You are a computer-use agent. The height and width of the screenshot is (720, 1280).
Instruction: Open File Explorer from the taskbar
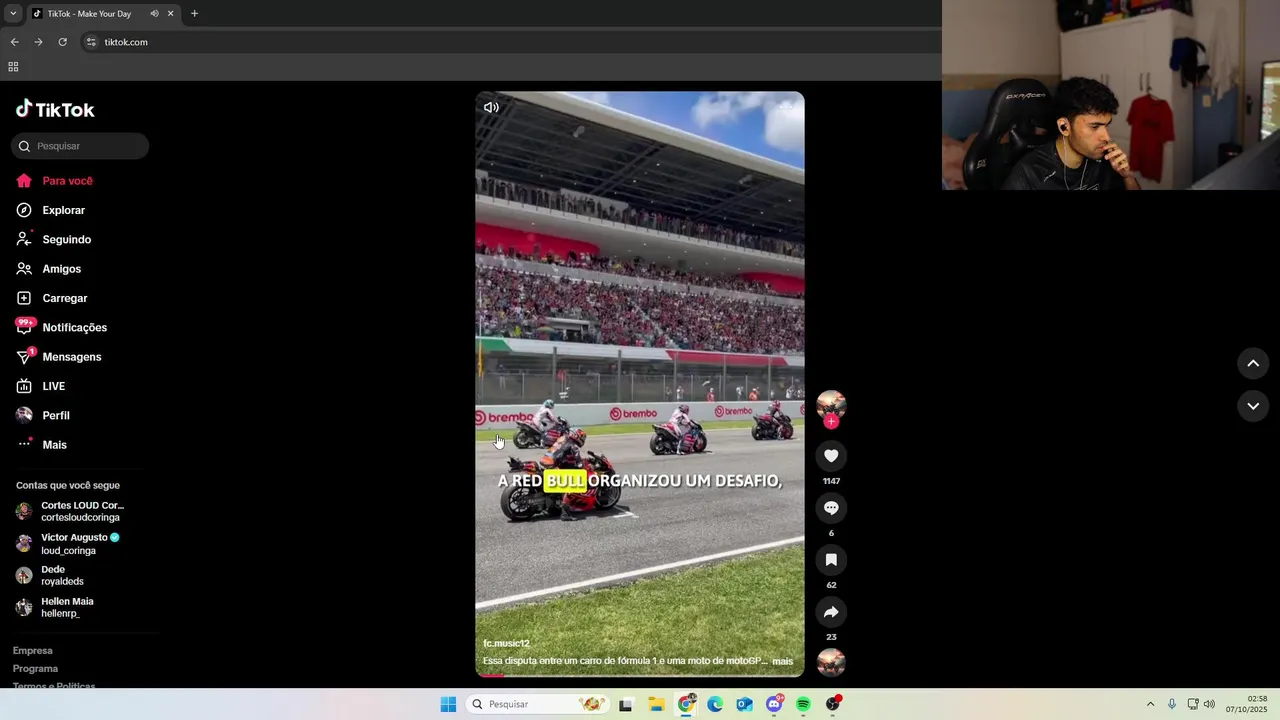(x=656, y=704)
